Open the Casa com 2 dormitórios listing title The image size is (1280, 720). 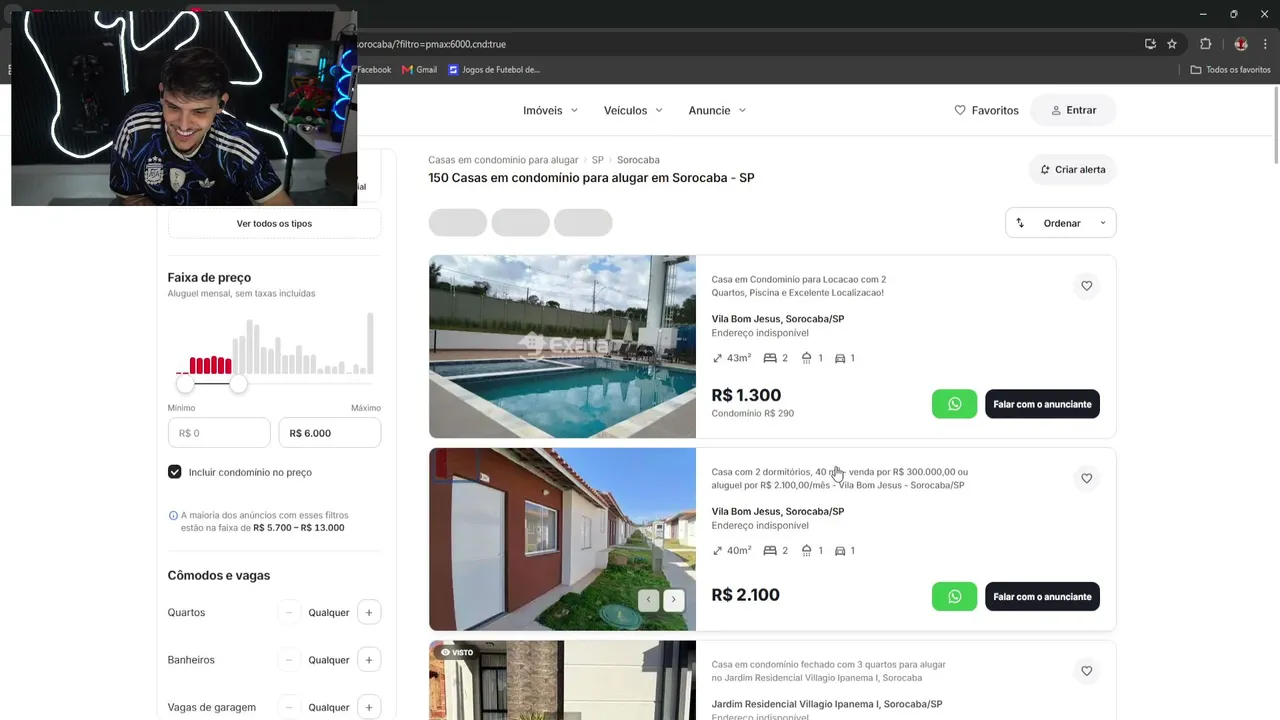click(x=840, y=479)
